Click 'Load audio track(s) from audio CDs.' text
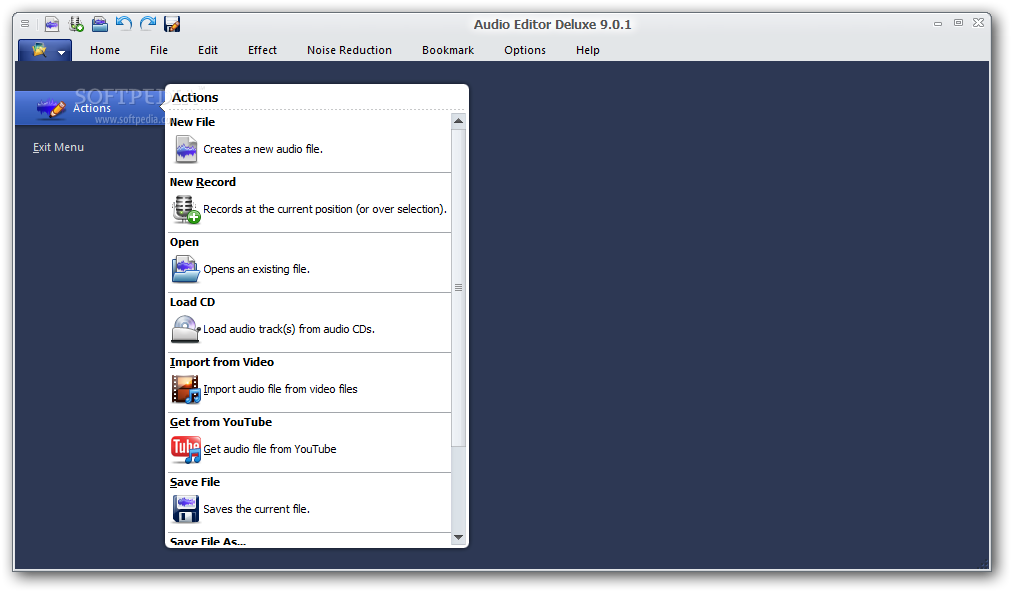The image size is (1012, 592). click(288, 329)
